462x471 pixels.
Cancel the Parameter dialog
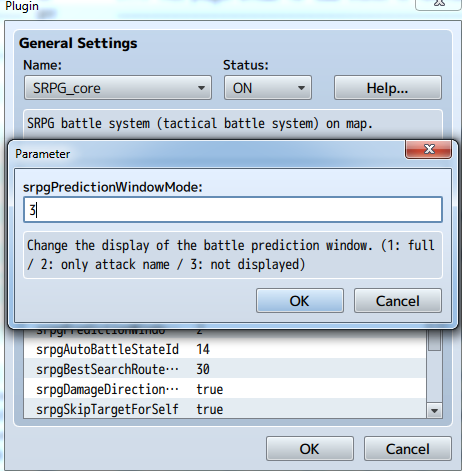398,301
